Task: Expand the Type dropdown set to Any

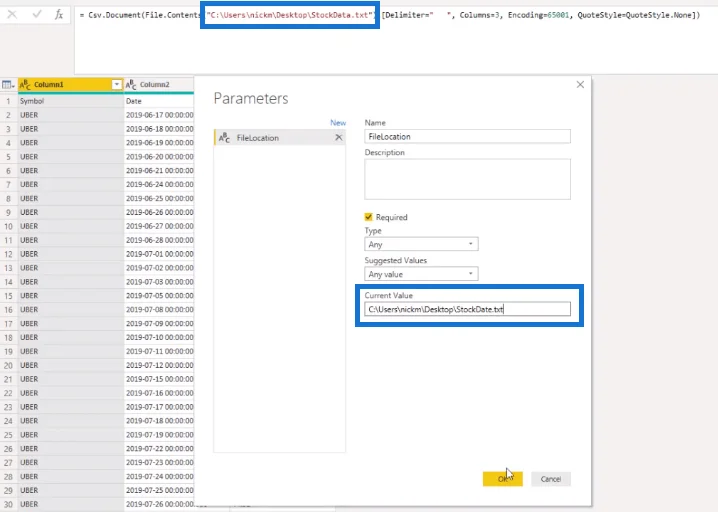Action: pos(421,244)
